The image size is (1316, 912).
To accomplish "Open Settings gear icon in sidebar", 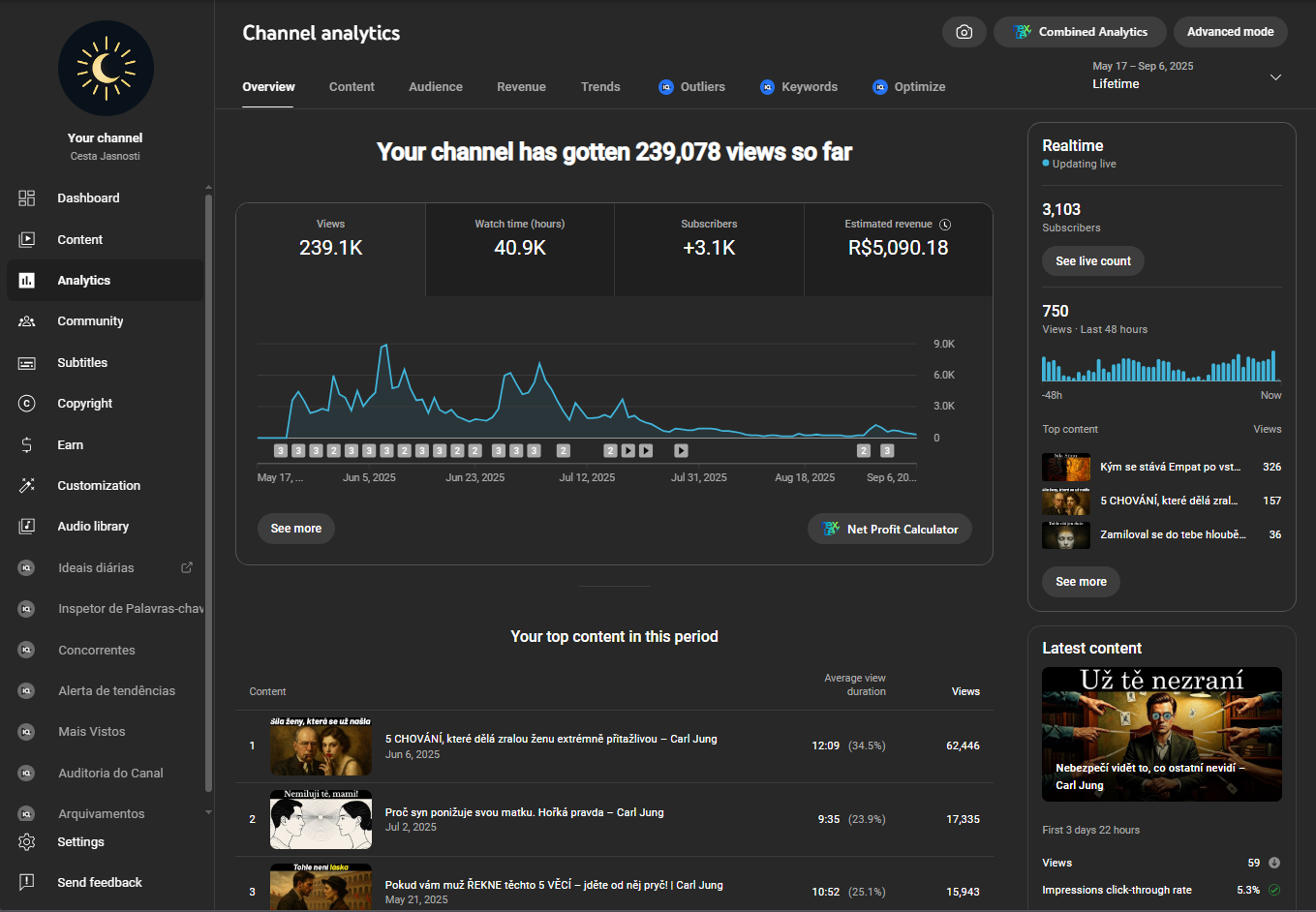I will pos(27,842).
